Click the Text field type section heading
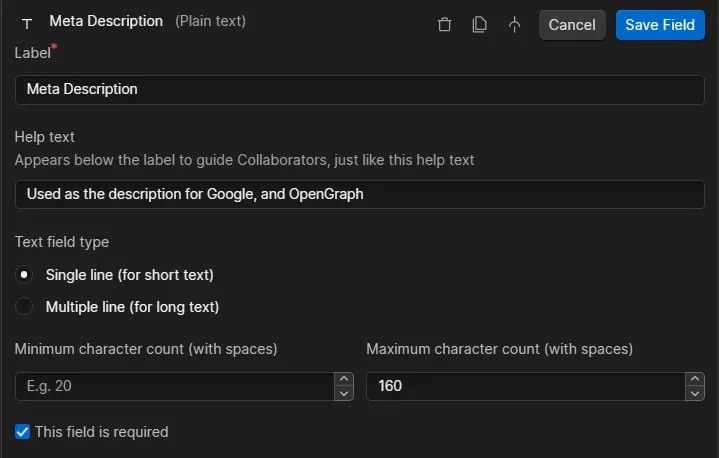The height and width of the screenshot is (458, 719). click(x=62, y=242)
